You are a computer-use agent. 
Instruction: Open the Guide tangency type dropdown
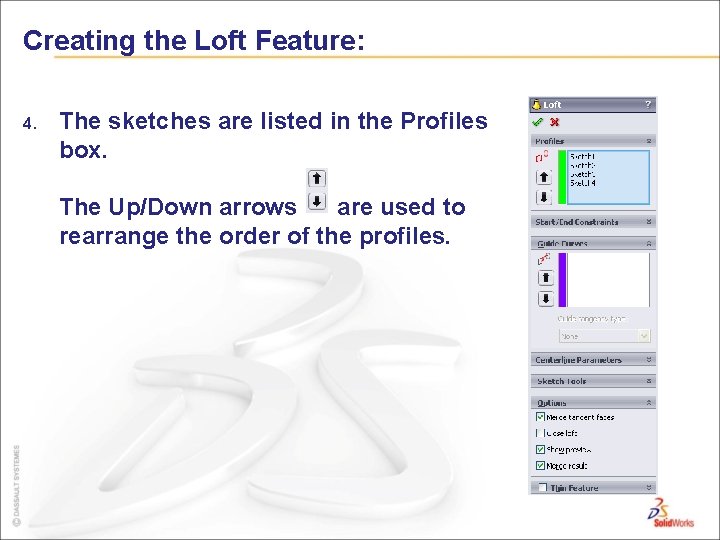pyautogui.click(x=644, y=336)
